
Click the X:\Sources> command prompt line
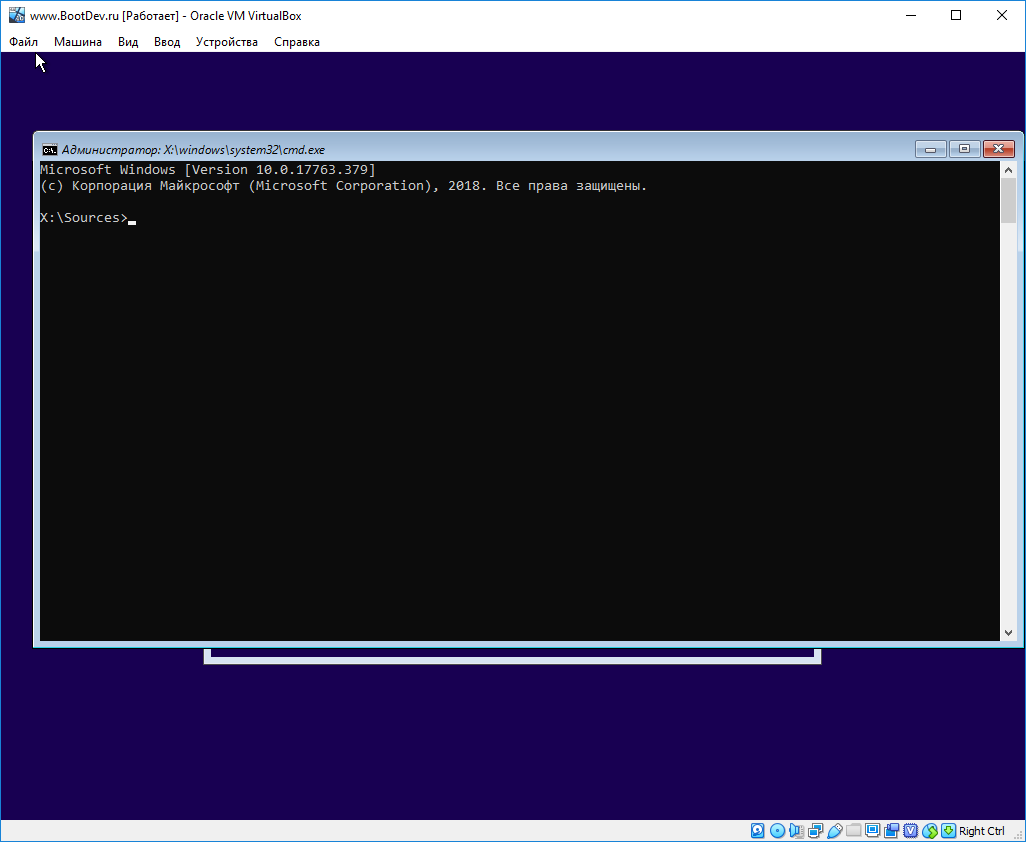click(88, 218)
